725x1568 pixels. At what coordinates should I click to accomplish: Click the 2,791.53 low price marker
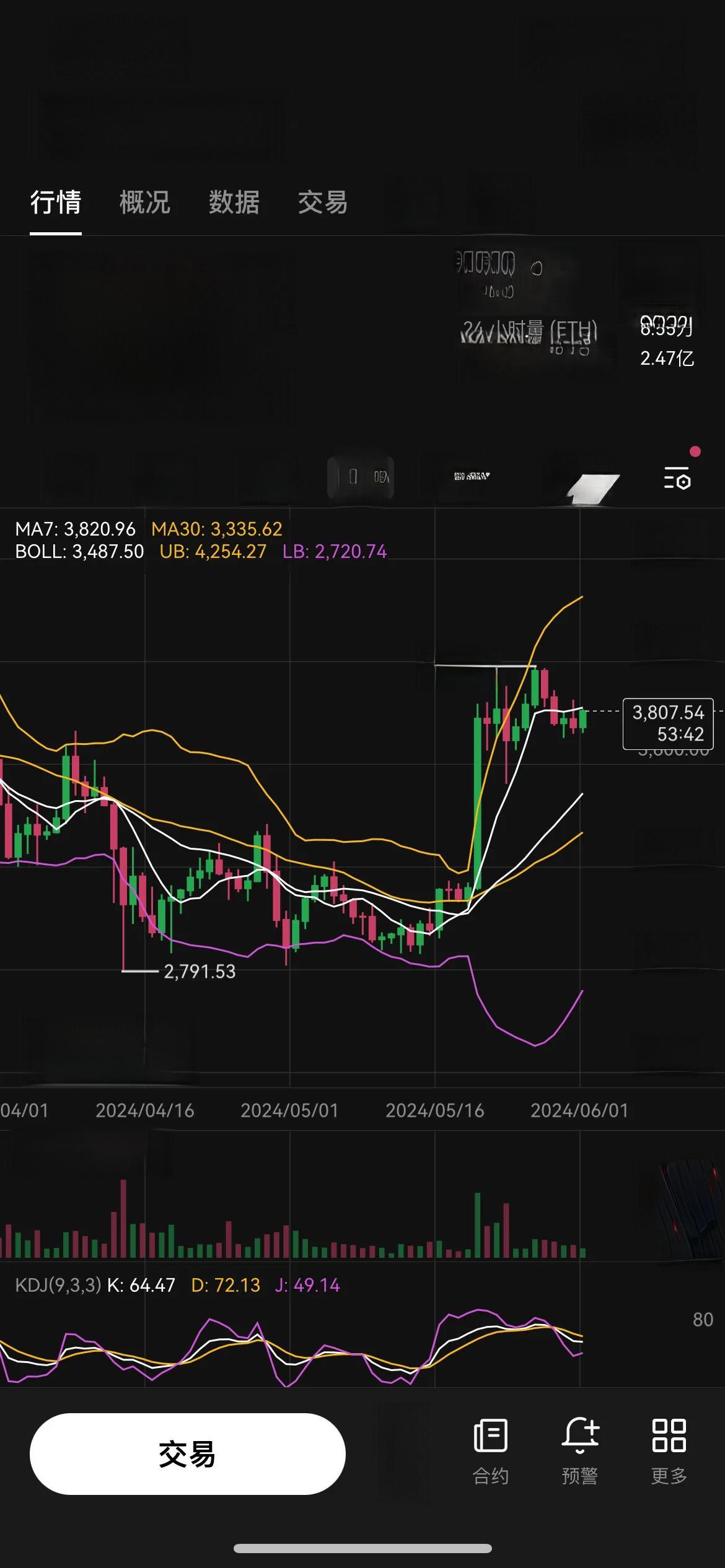pyautogui.click(x=200, y=972)
